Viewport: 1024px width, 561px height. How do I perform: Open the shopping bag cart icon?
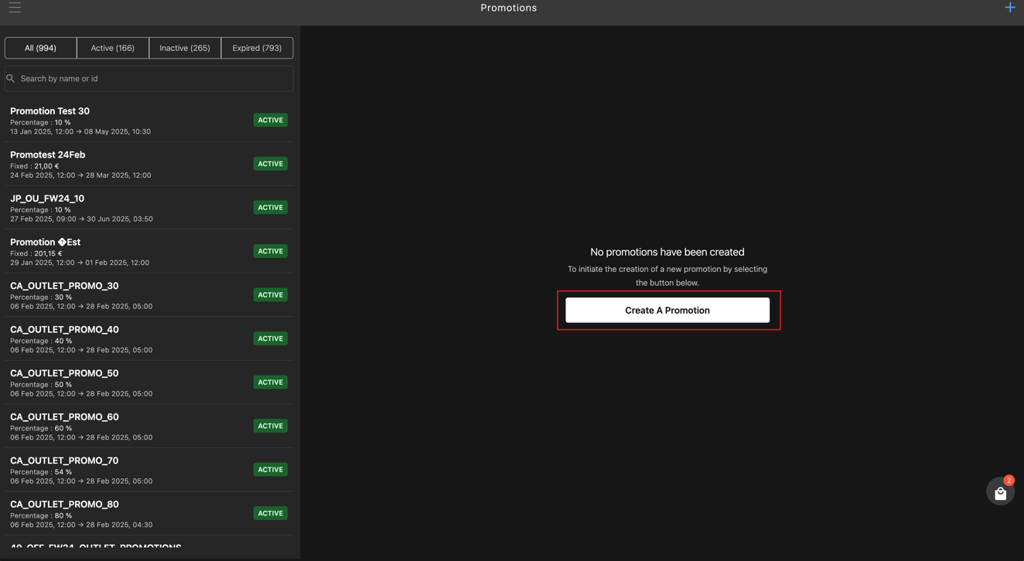point(1000,492)
